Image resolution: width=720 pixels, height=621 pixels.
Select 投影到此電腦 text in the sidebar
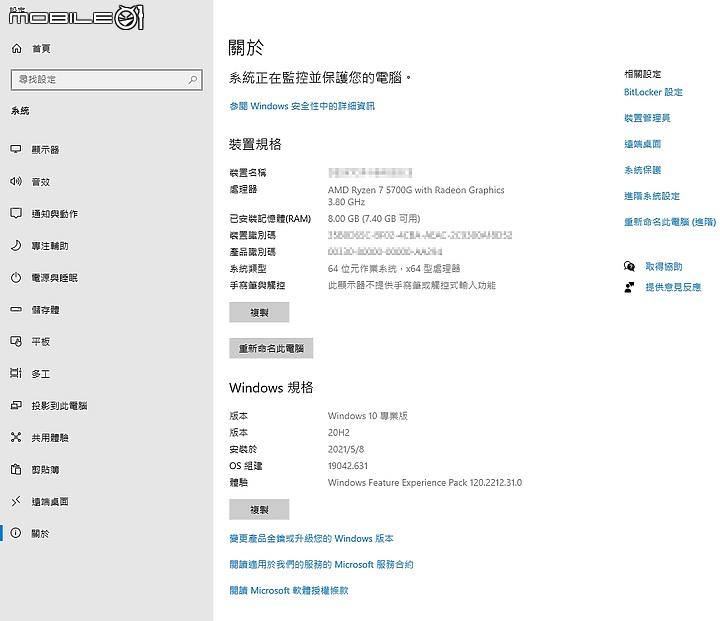59,406
